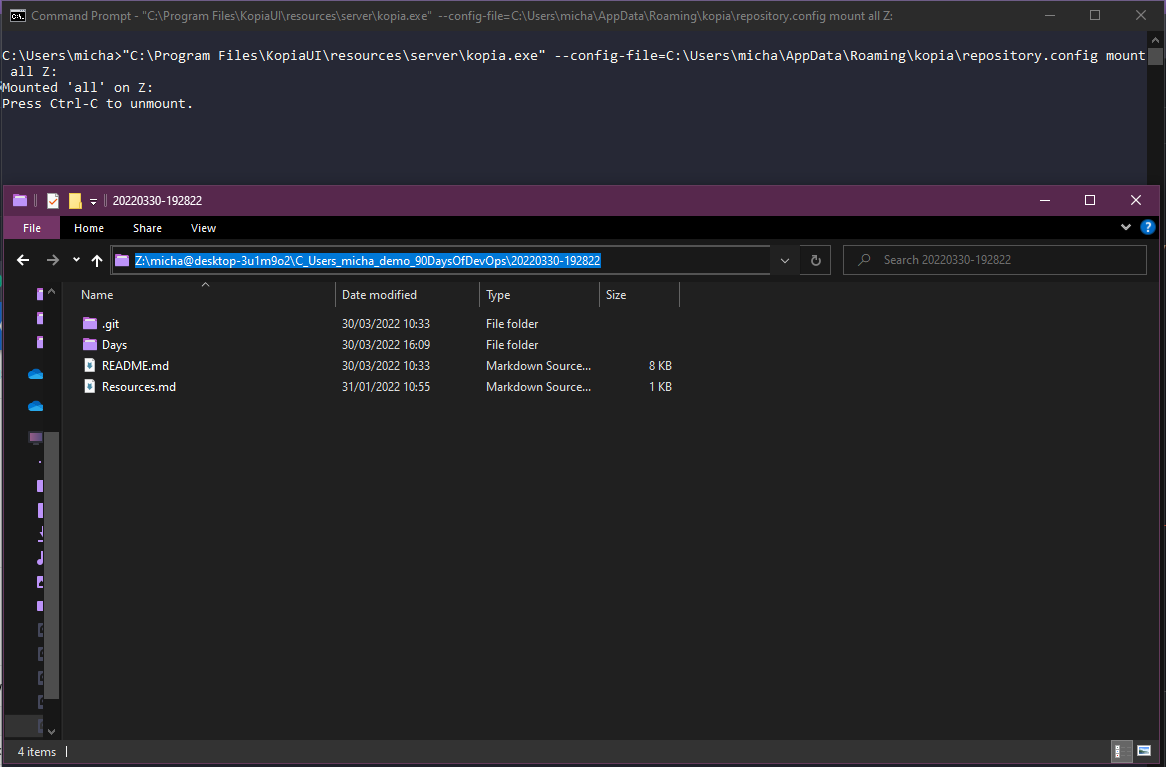This screenshot has width=1166, height=767.
Task: Open Customize Quick Access Toolbar dropdown
Action: pos(93,201)
